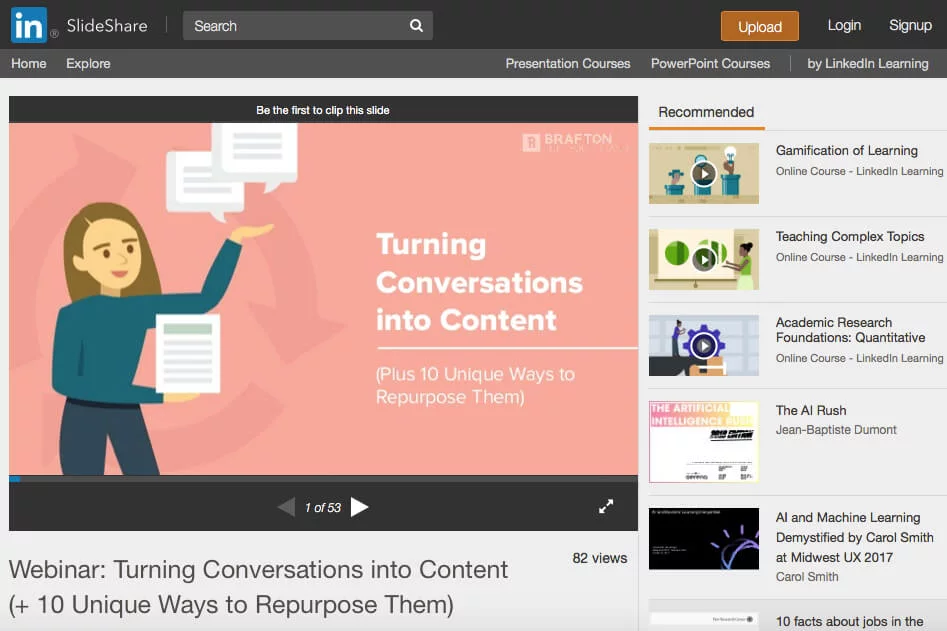The height and width of the screenshot is (631, 947).
Task: Click the slide progress bar
Action: (323, 479)
